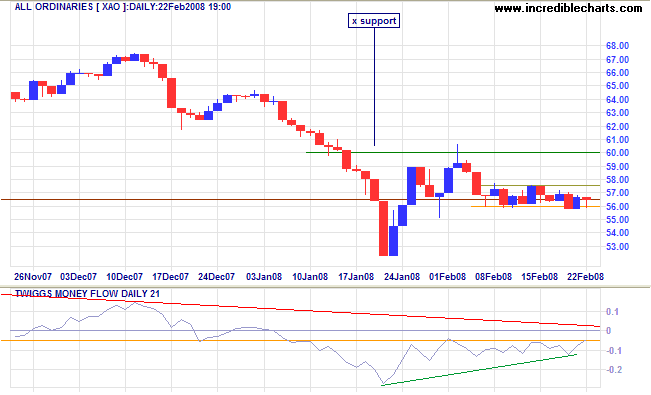Viewport: 651px width, 395px height.
Task: Select the 65.00 price axis label
Action: [617, 86]
